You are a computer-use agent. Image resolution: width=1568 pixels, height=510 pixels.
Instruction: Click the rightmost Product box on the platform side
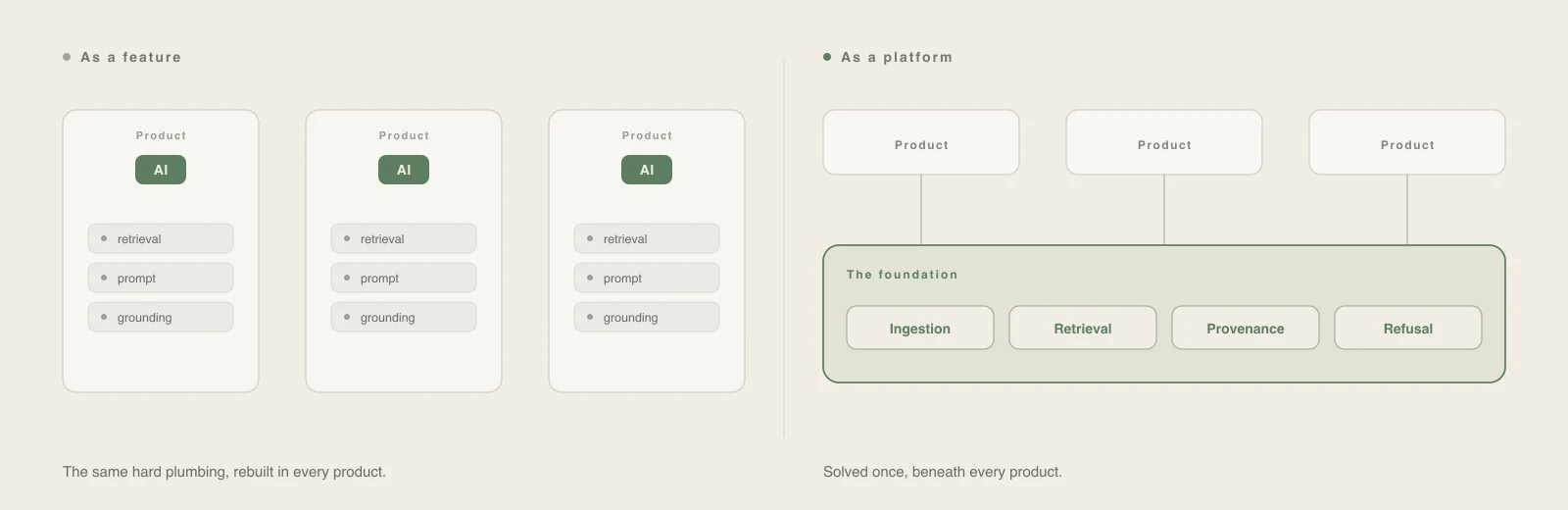point(1407,142)
